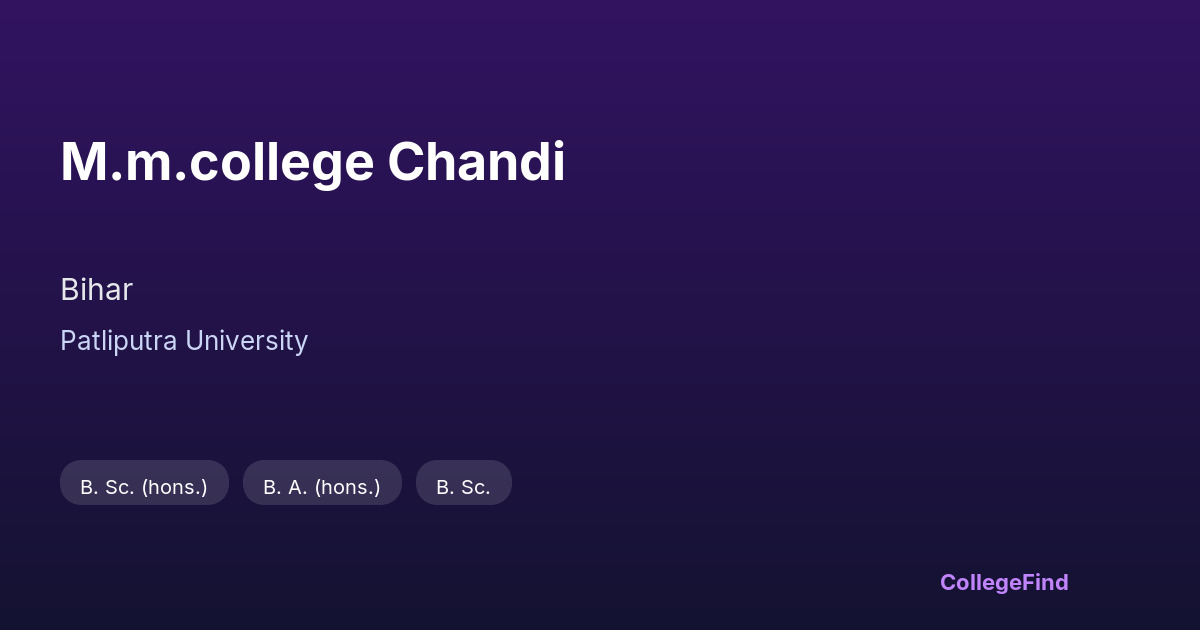Screen dimensions: 1200x630
Task: Click the CollegeFind logo text
Action: tap(1003, 582)
